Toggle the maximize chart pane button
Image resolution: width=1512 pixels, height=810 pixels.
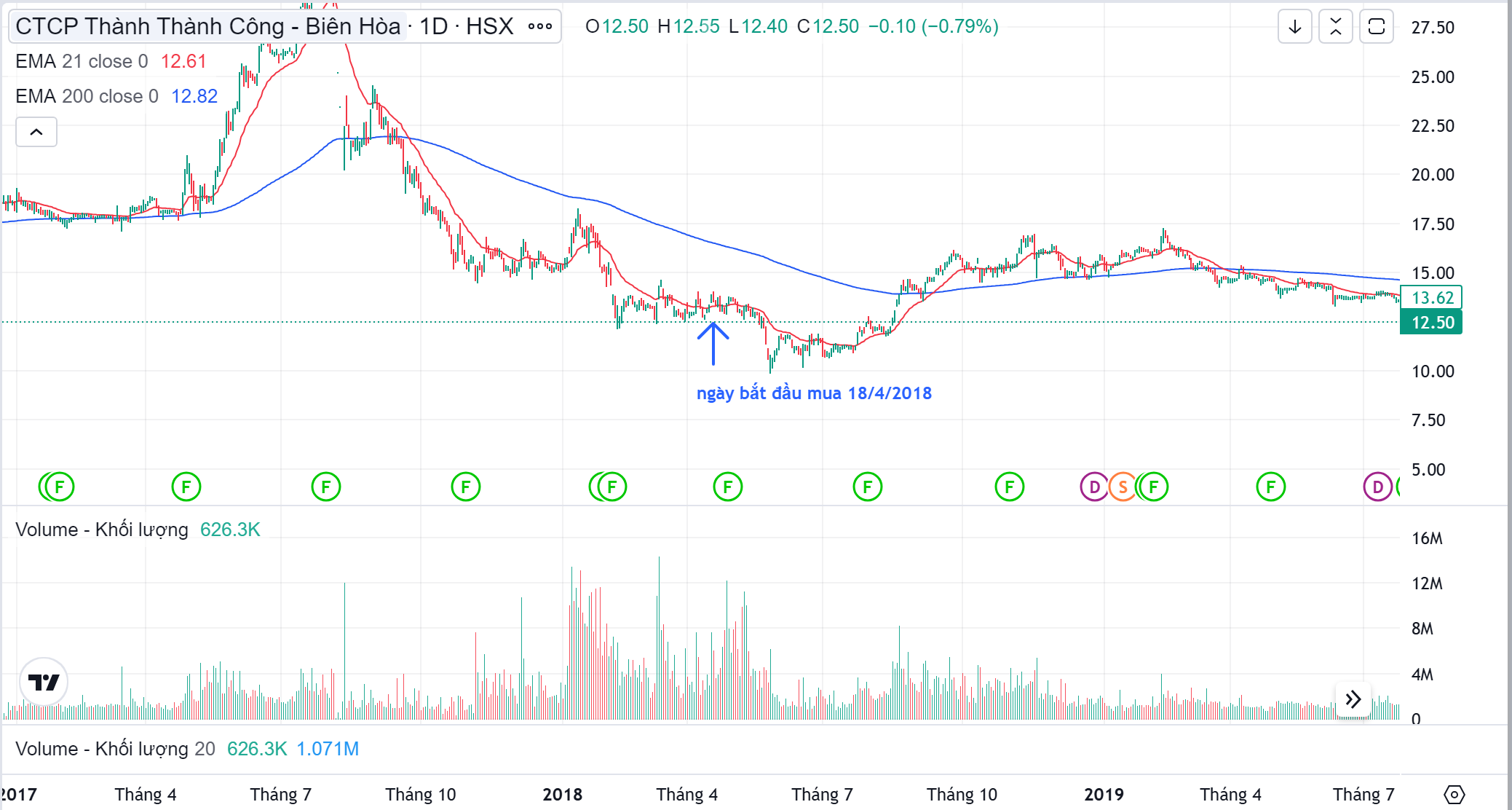click(x=1376, y=27)
